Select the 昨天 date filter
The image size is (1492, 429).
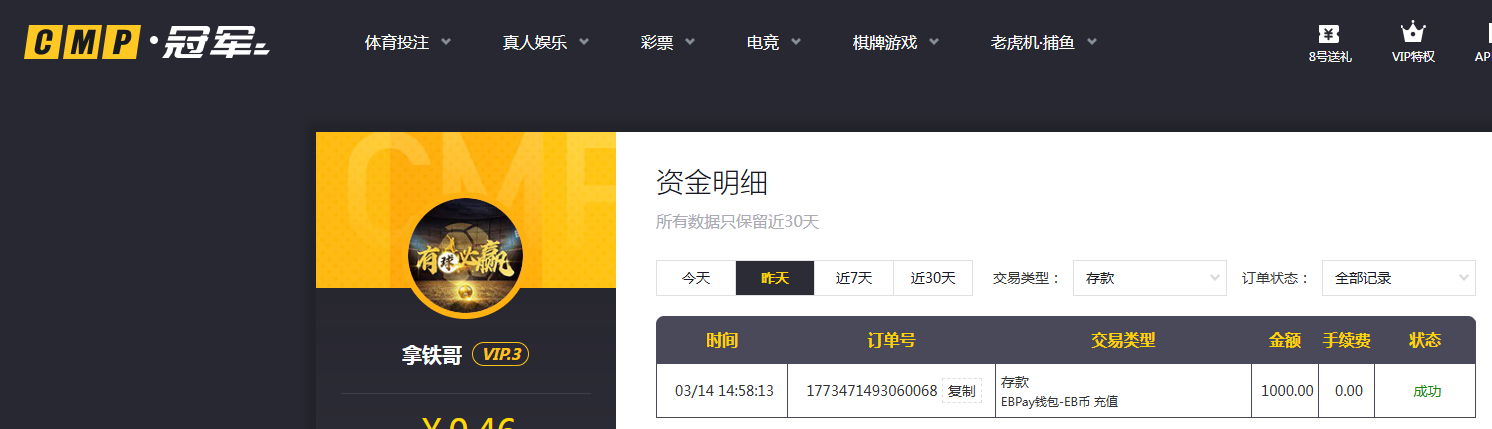(x=775, y=278)
